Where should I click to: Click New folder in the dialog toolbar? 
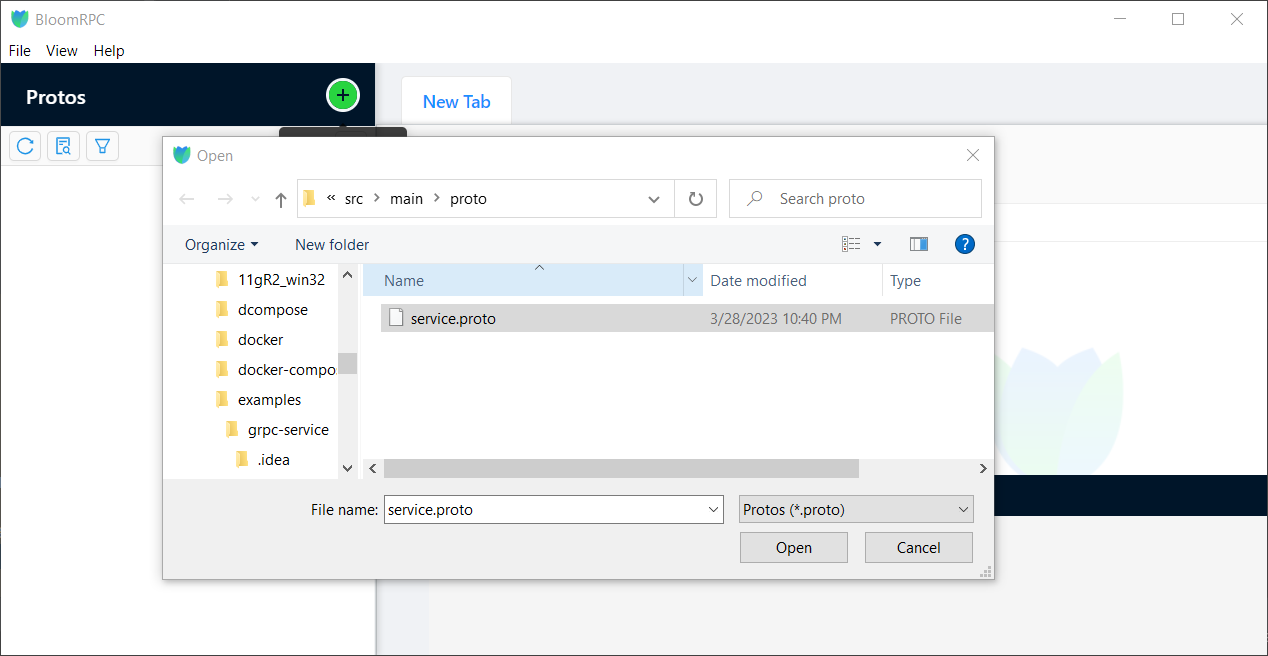332,244
